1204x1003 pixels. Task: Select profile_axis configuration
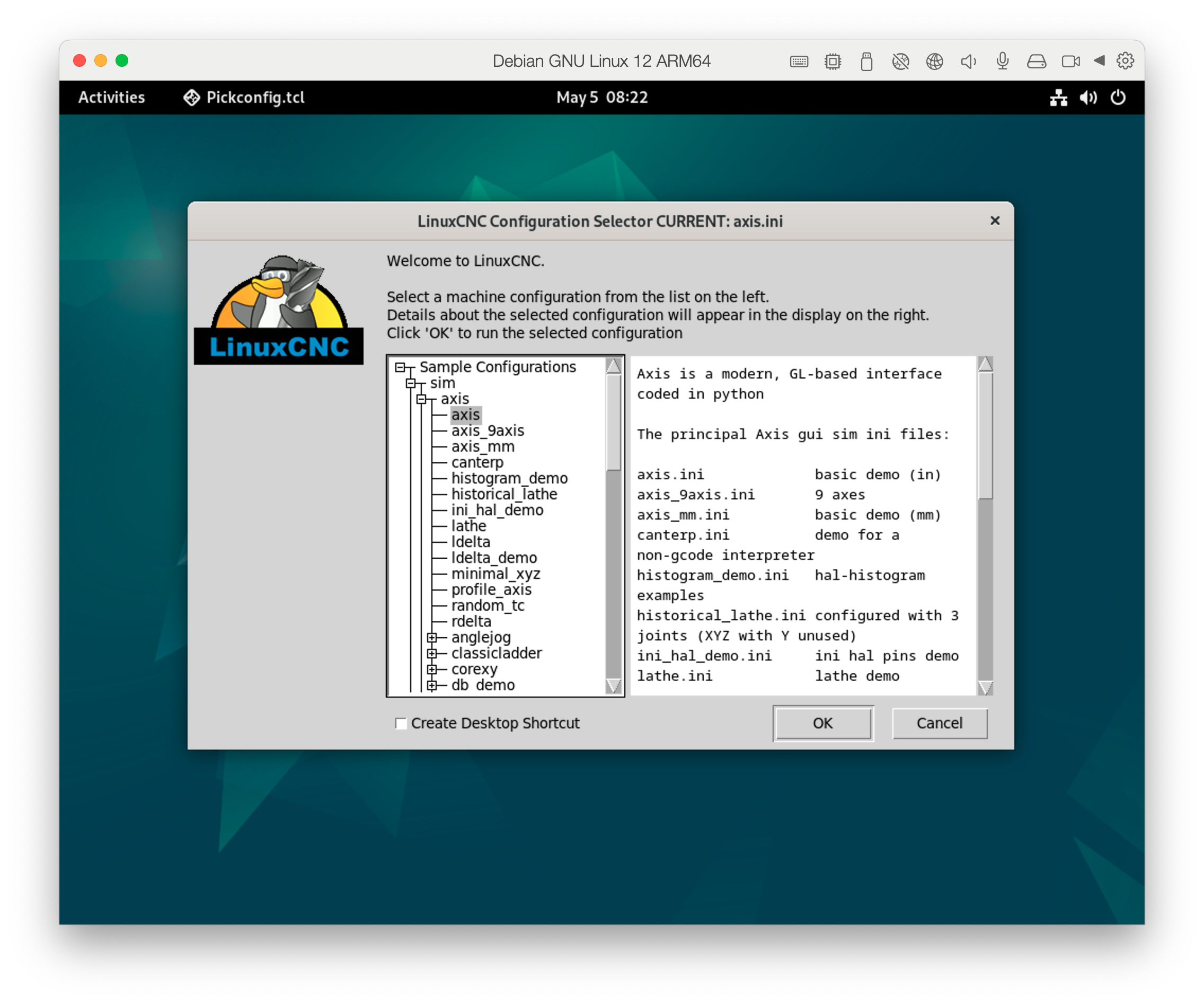pyautogui.click(x=491, y=590)
